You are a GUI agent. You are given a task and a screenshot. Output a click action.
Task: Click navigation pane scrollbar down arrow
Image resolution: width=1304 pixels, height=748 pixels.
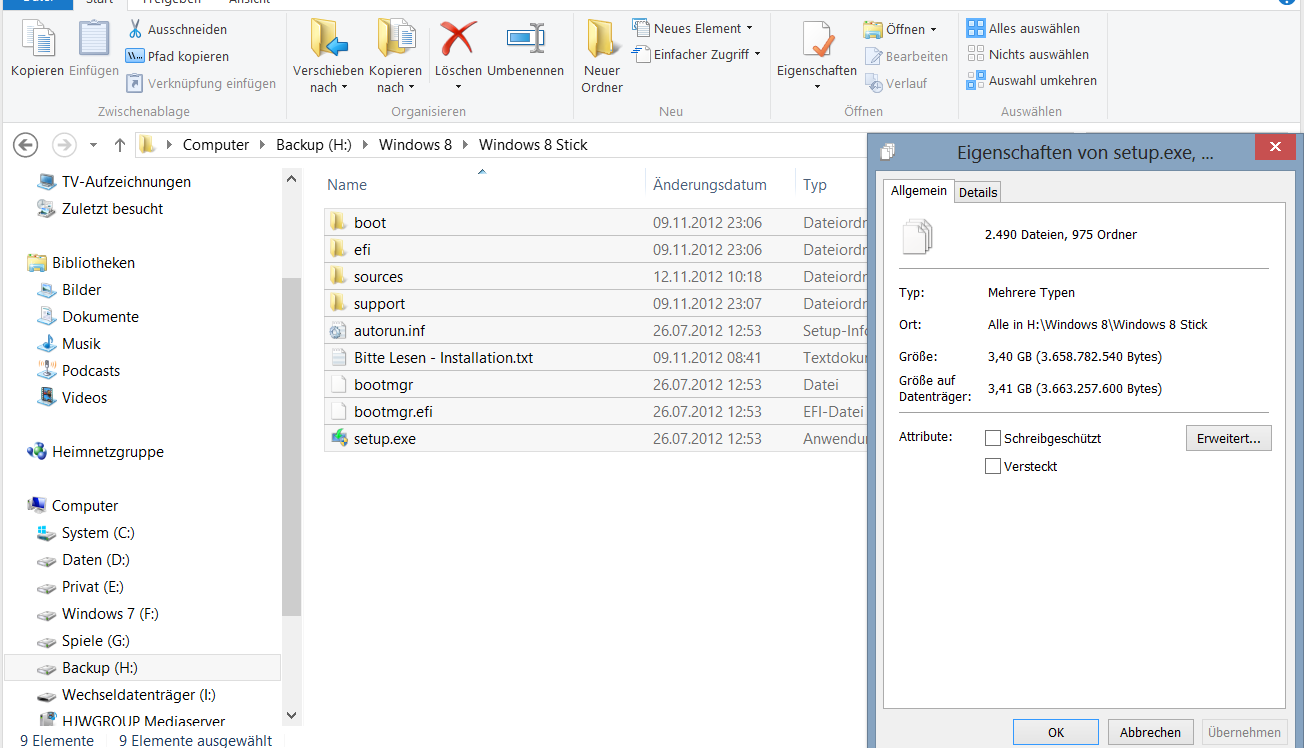[x=292, y=715]
